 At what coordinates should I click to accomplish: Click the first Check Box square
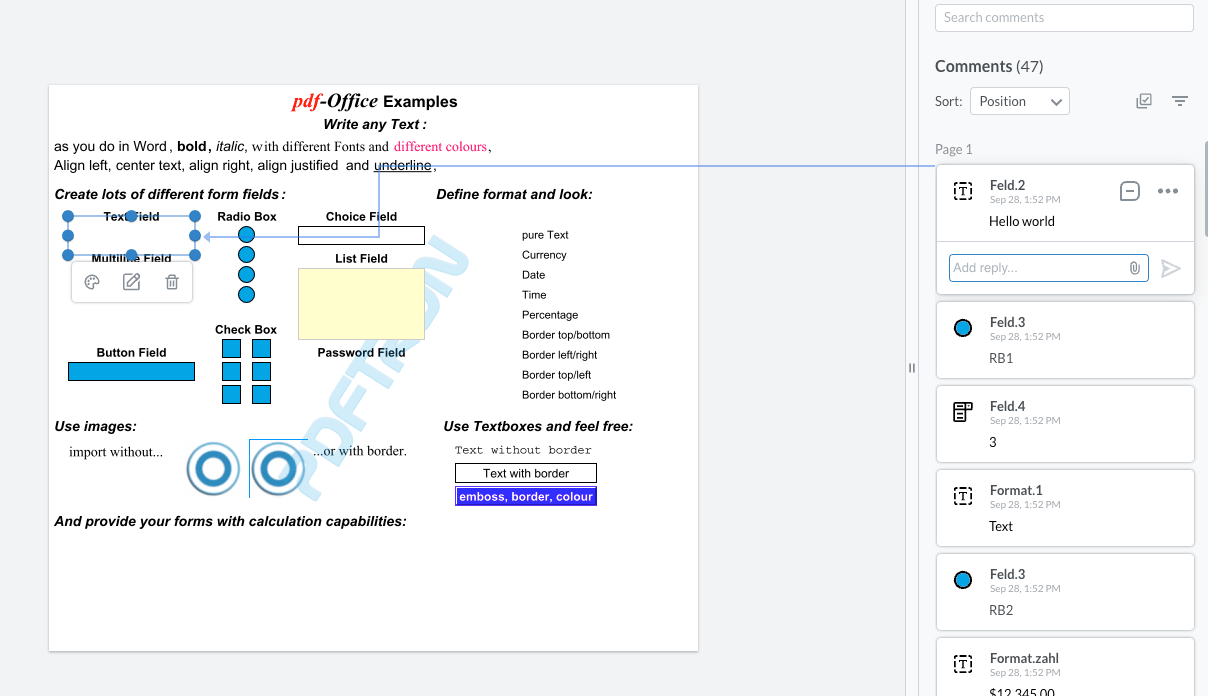point(231,348)
